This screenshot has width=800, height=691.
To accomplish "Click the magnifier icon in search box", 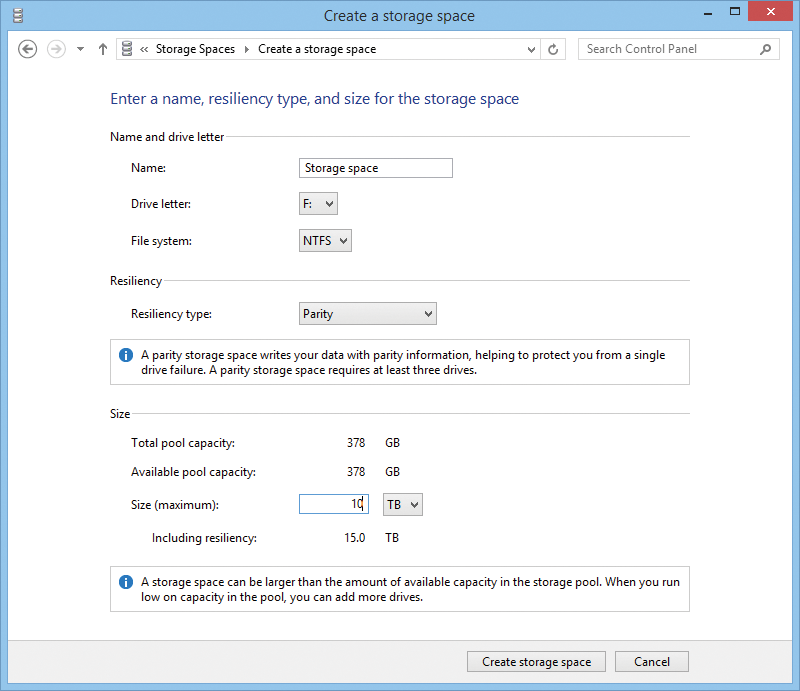I will pyautogui.click(x=766, y=49).
